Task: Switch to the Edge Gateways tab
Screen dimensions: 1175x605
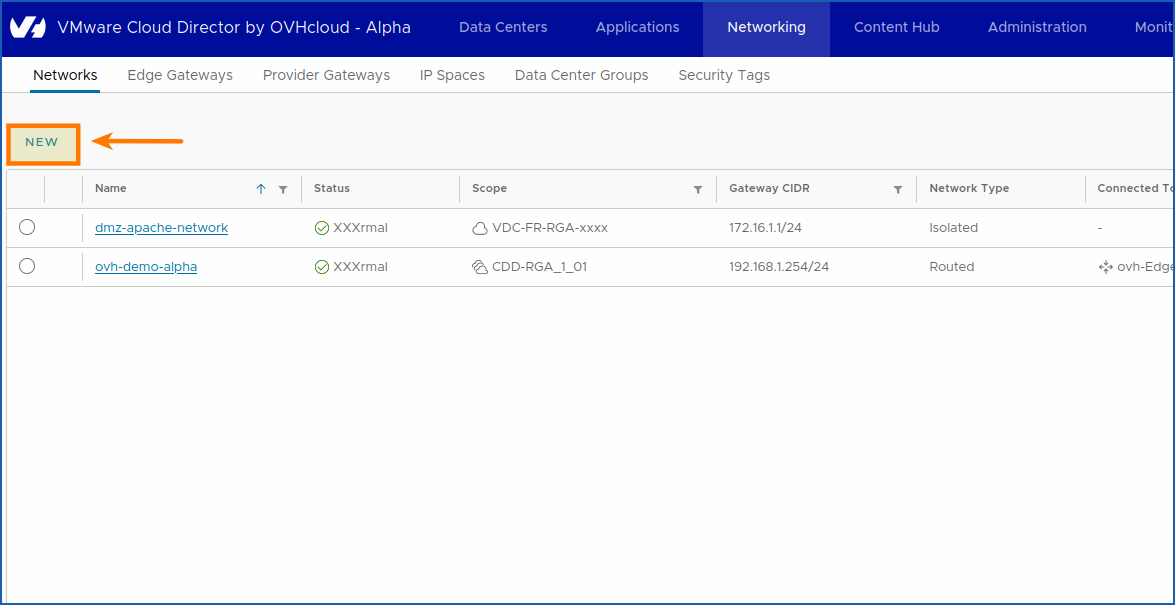Action: 180,75
